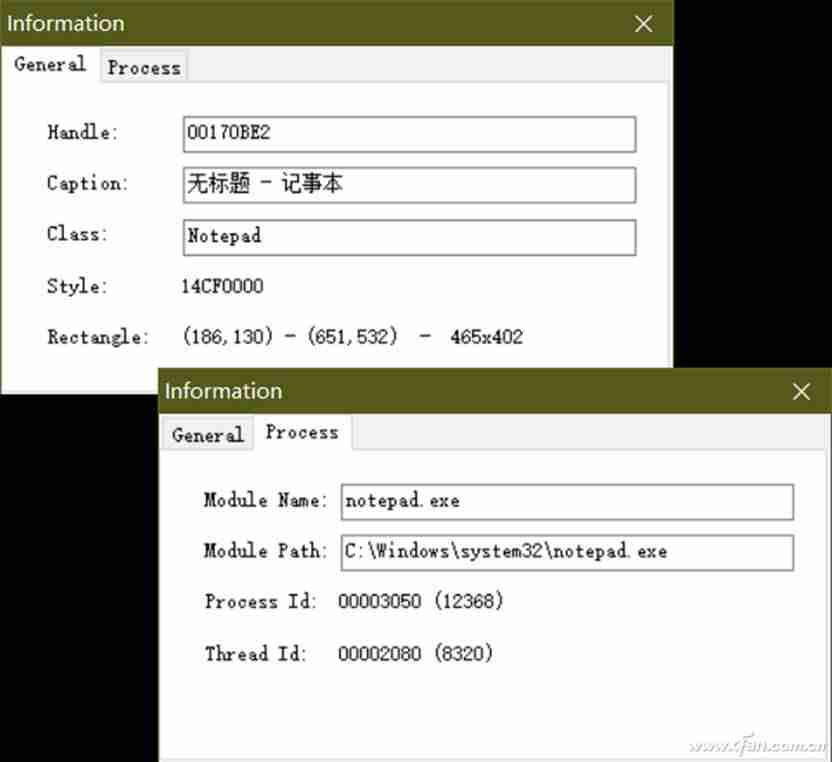Click the Rectangle coordinates value text
This screenshot has width=832, height=762.
tap(290, 336)
